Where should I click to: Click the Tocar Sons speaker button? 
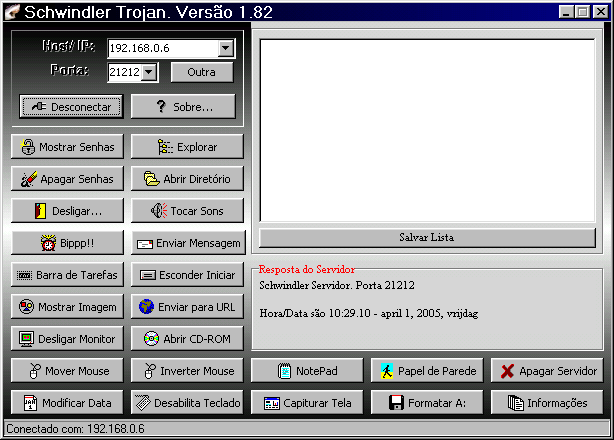[187, 211]
